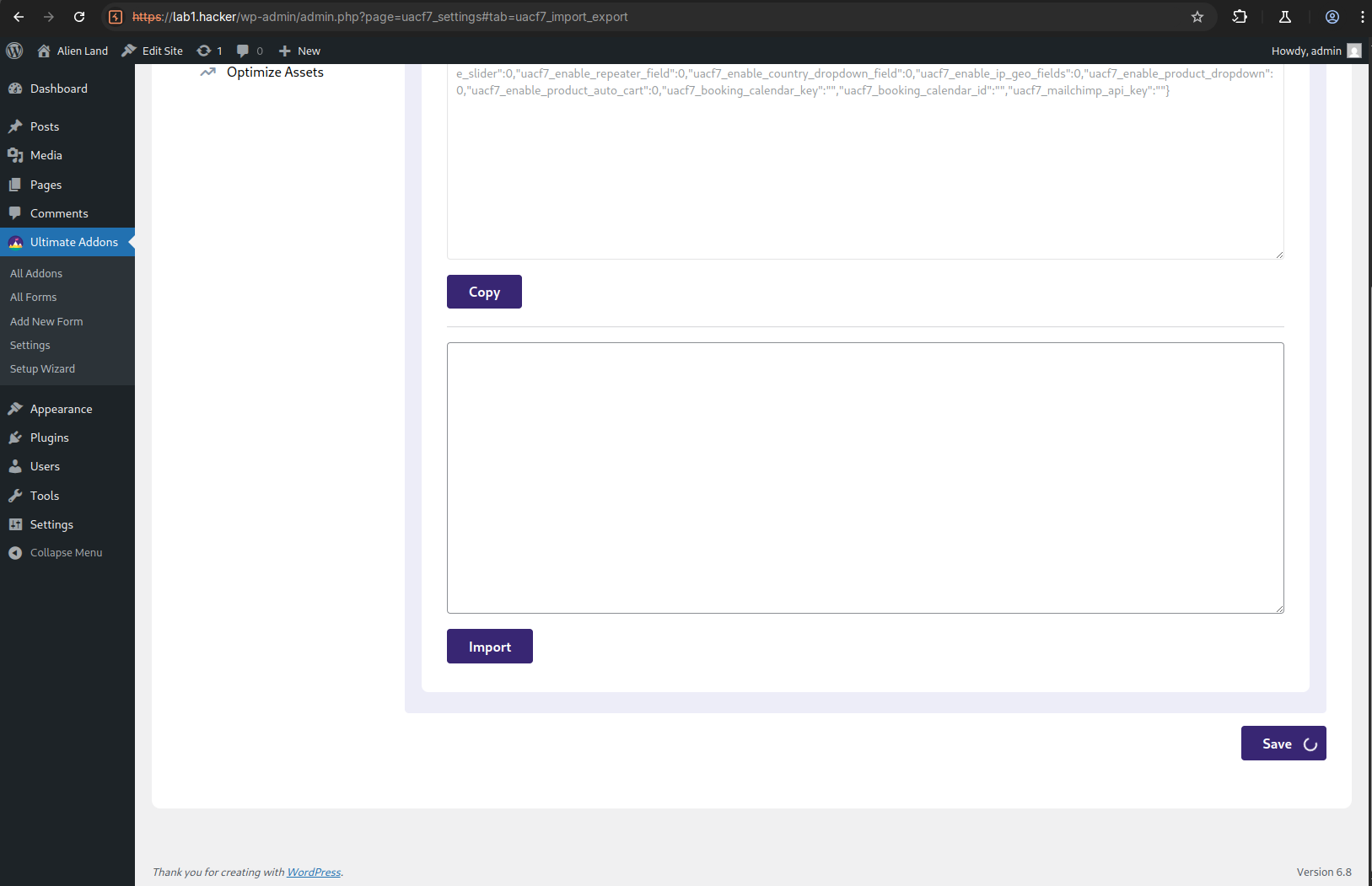Reload the page with refresh icon
Screen dimensions: 1372x886
click(79, 17)
